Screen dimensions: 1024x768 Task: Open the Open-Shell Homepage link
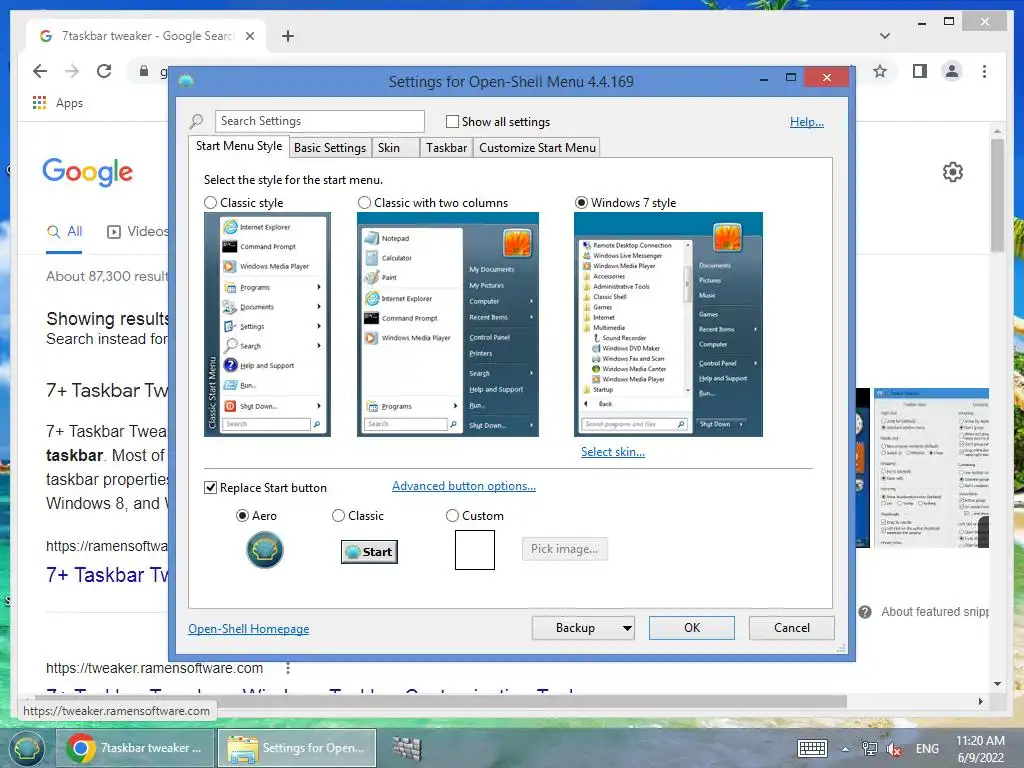click(249, 628)
